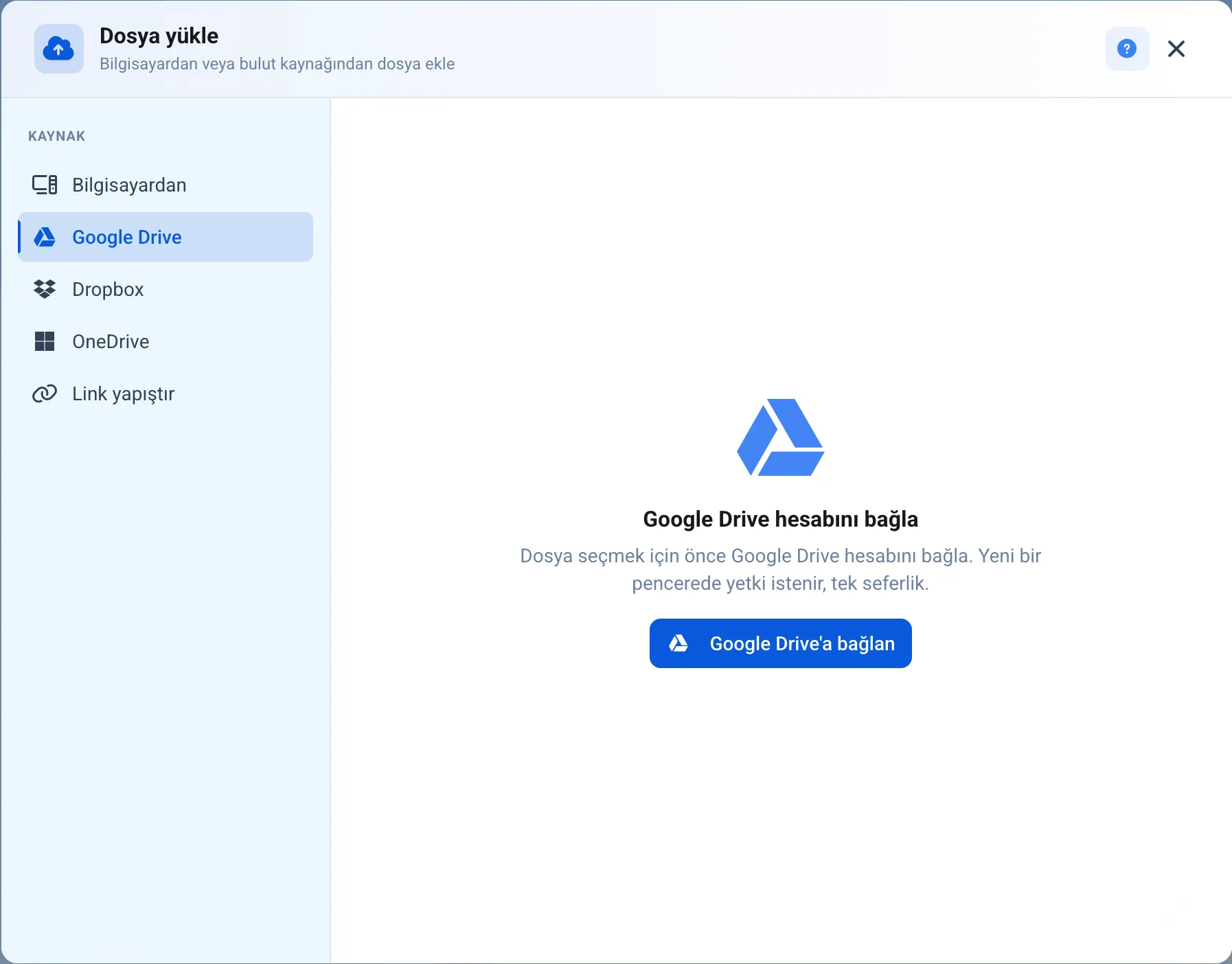Image resolution: width=1232 pixels, height=964 pixels.
Task: Select the Google Drive source tab
Action: click(x=166, y=237)
